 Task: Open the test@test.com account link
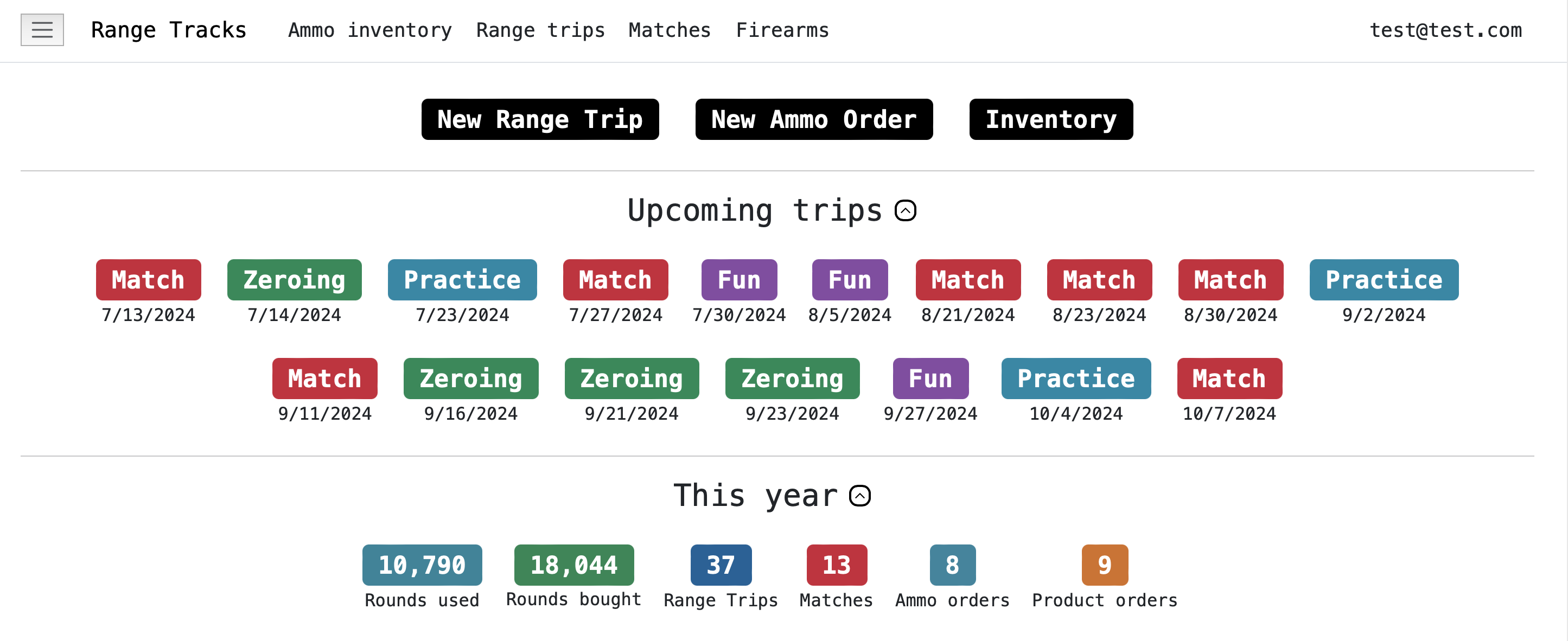pos(1445,30)
